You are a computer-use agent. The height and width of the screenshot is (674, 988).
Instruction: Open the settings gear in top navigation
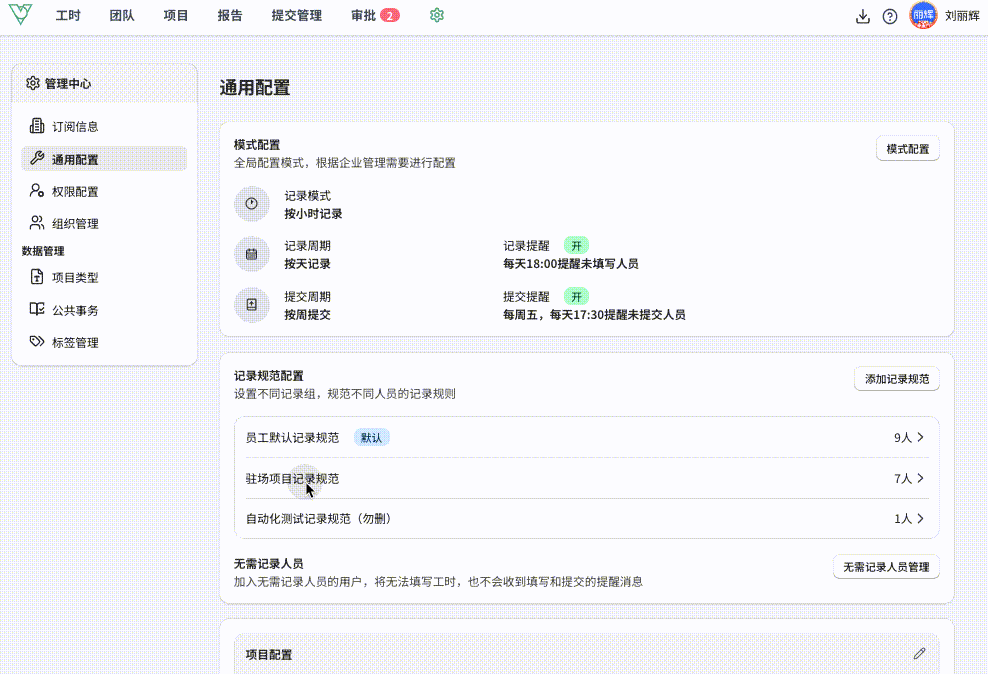tap(436, 16)
